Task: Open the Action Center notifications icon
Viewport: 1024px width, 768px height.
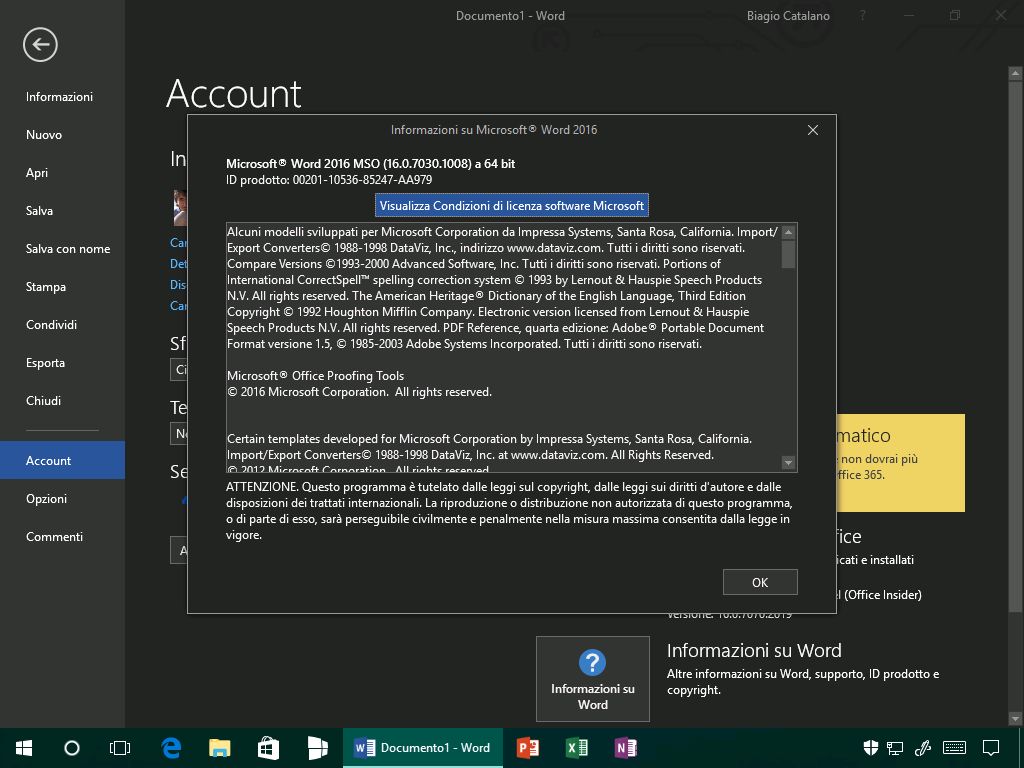Action: pyautogui.click(x=991, y=748)
